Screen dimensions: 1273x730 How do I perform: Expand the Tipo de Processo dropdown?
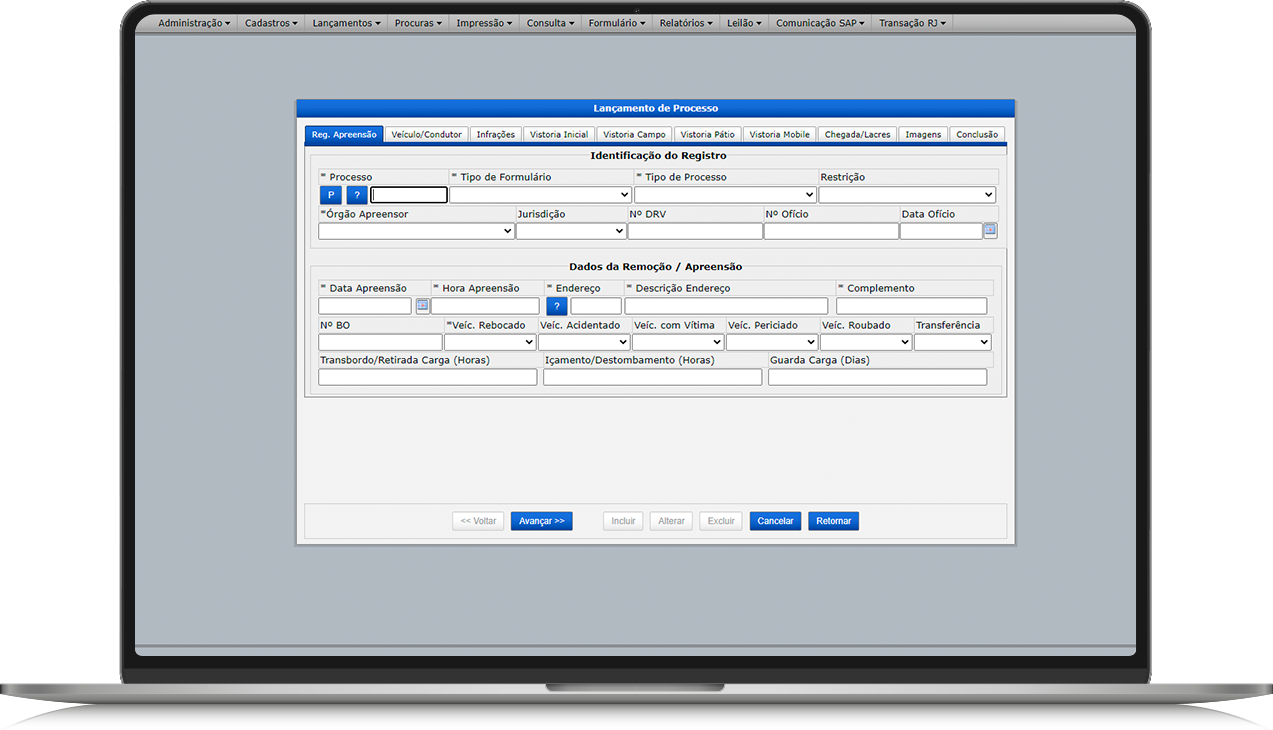(725, 195)
